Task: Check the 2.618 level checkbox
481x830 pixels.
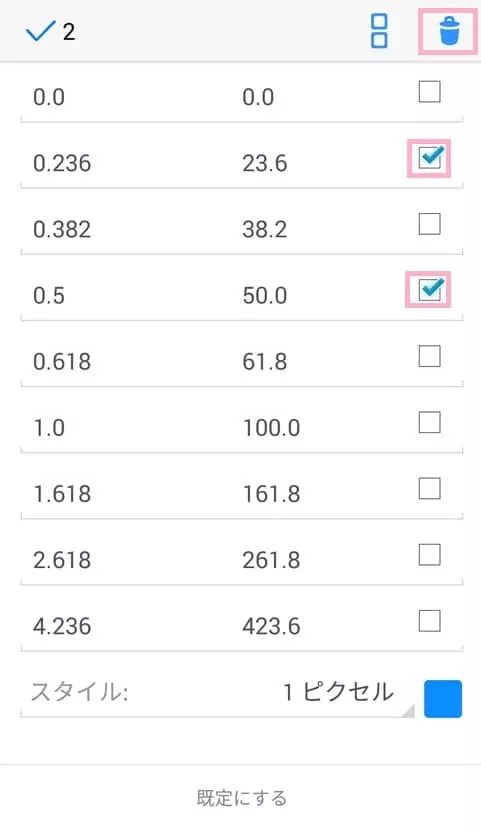Action: [x=430, y=555]
